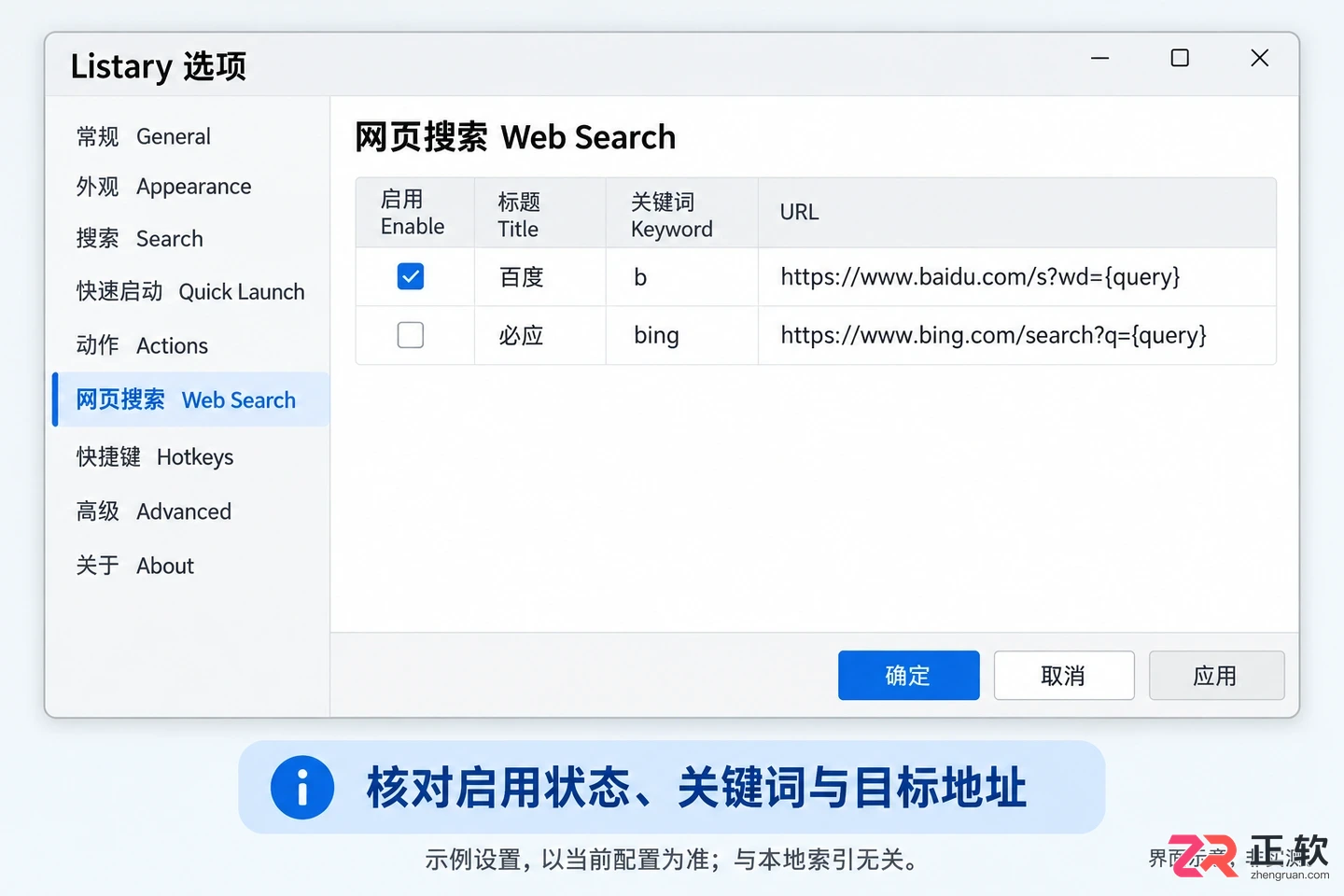Maximize the Listary 选项 window
The height and width of the screenshot is (896, 1344).
[x=1180, y=58]
